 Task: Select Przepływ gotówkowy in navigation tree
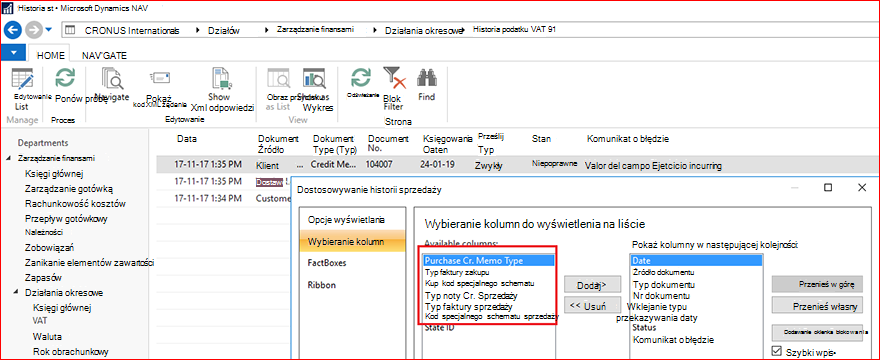pyautogui.click(x=66, y=218)
